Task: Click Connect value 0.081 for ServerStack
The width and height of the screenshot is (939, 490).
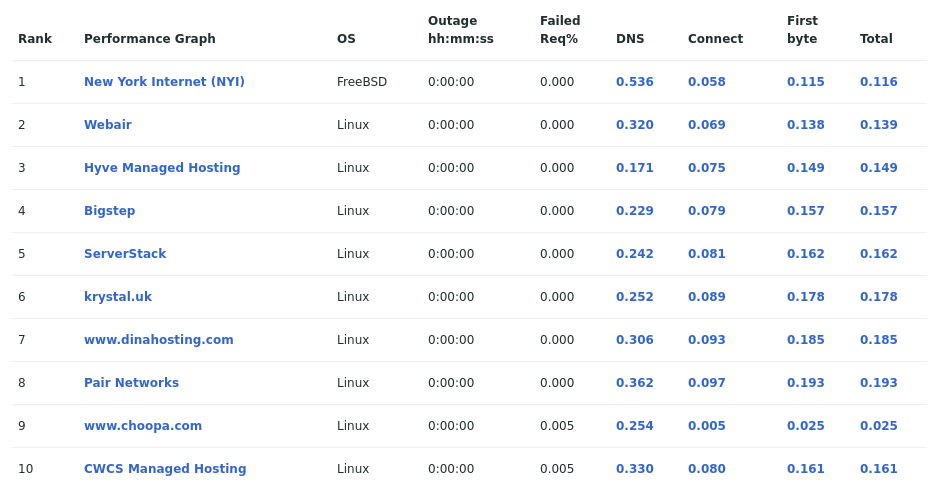Action: [707, 253]
